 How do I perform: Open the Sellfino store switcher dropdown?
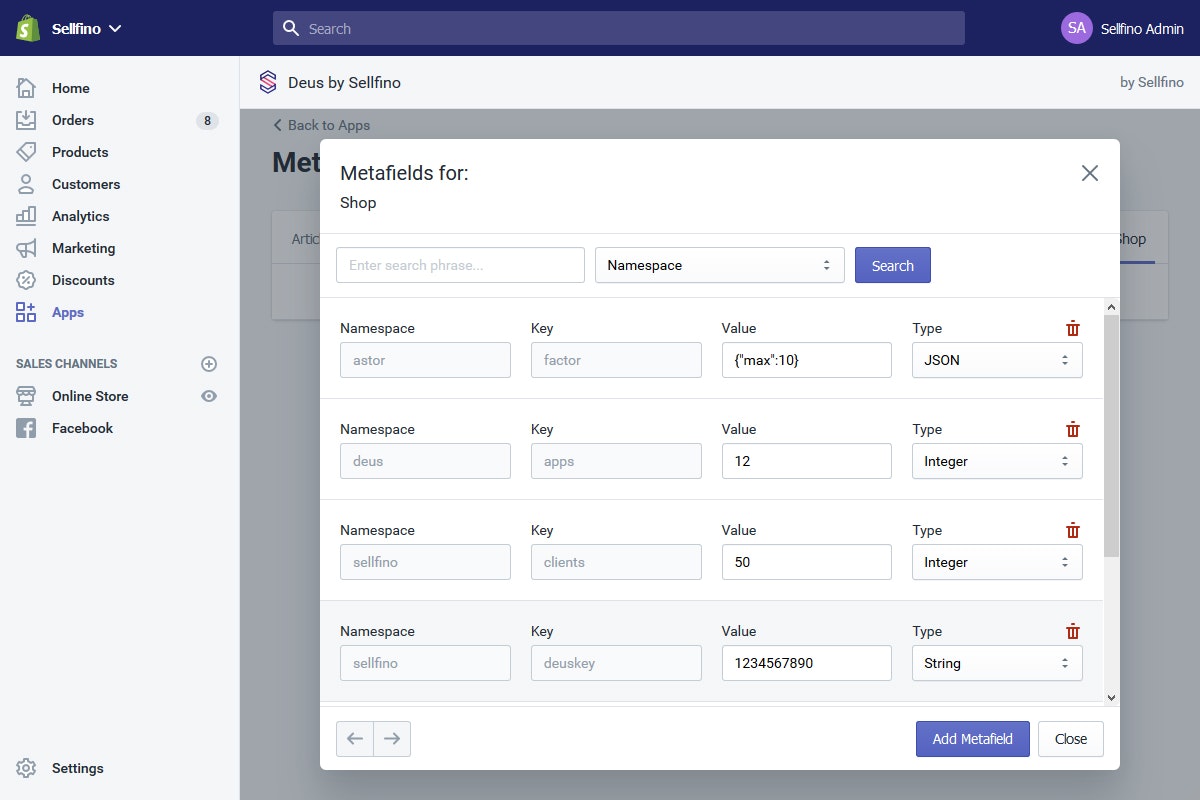[x=86, y=29]
